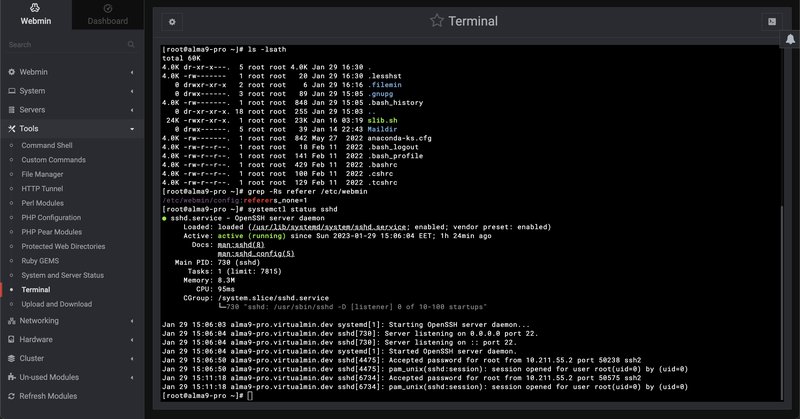Open the Terminal module configuration gear
The width and height of the screenshot is (800, 419).
pos(172,20)
